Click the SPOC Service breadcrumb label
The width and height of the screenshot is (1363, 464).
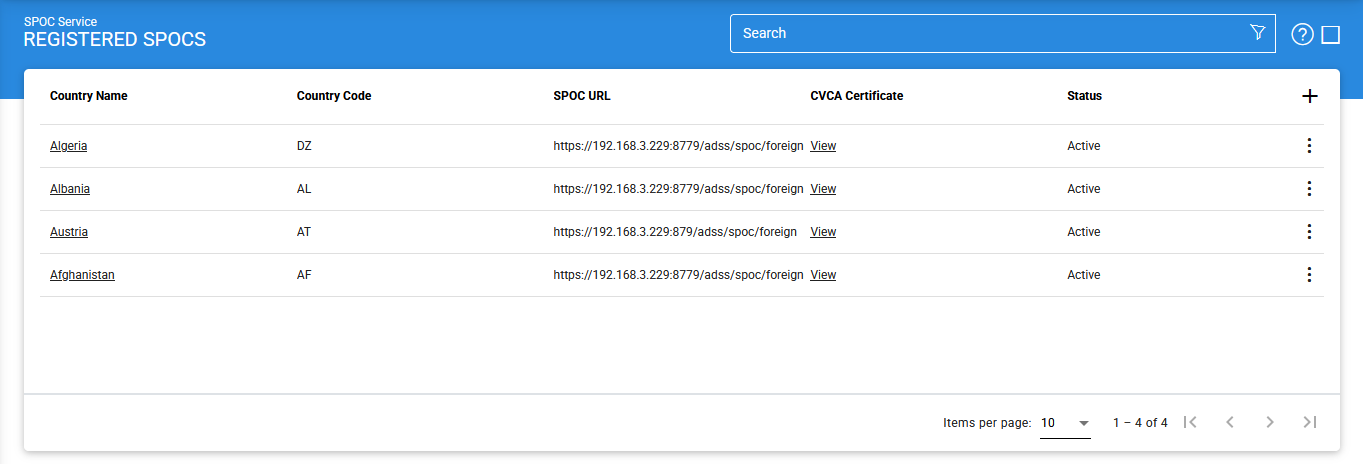click(61, 21)
